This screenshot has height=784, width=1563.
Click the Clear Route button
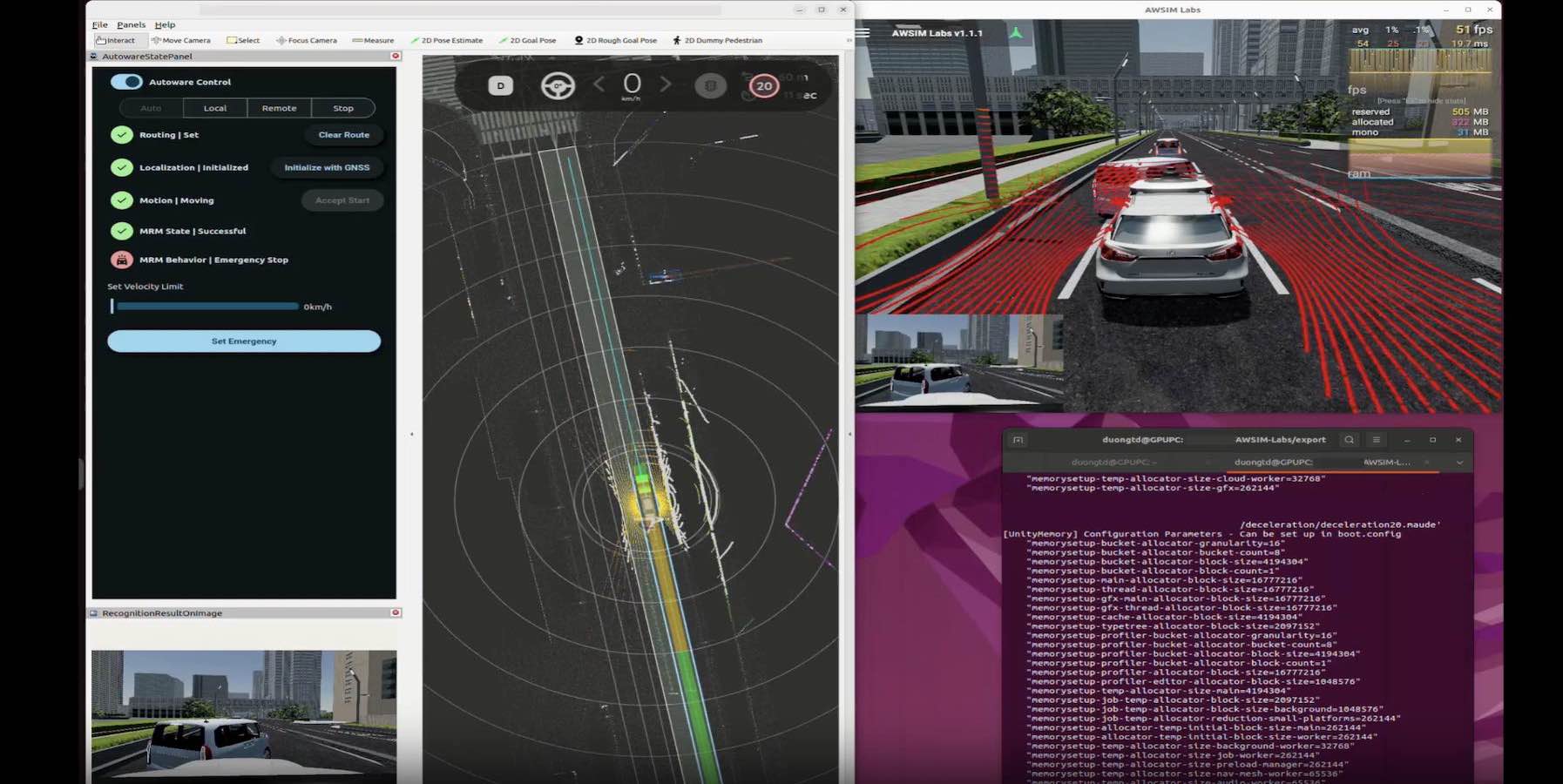[344, 135]
